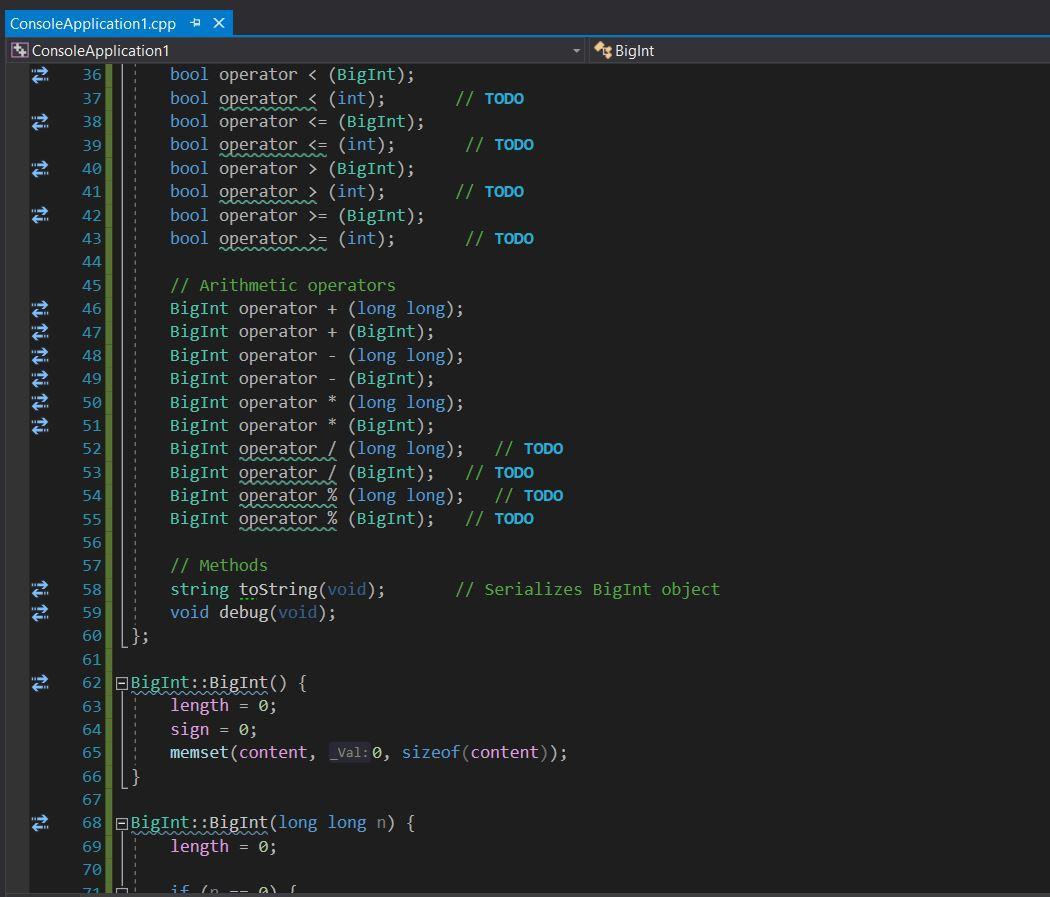Click squiggled 'operator /' on line 52

click(x=287, y=449)
